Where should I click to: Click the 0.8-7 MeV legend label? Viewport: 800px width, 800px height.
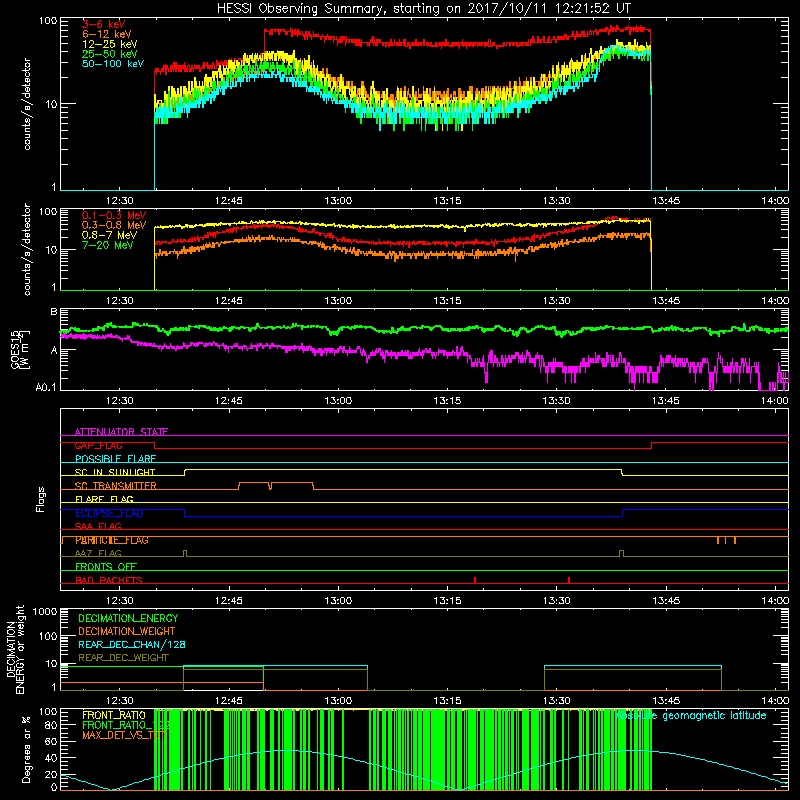(110, 235)
